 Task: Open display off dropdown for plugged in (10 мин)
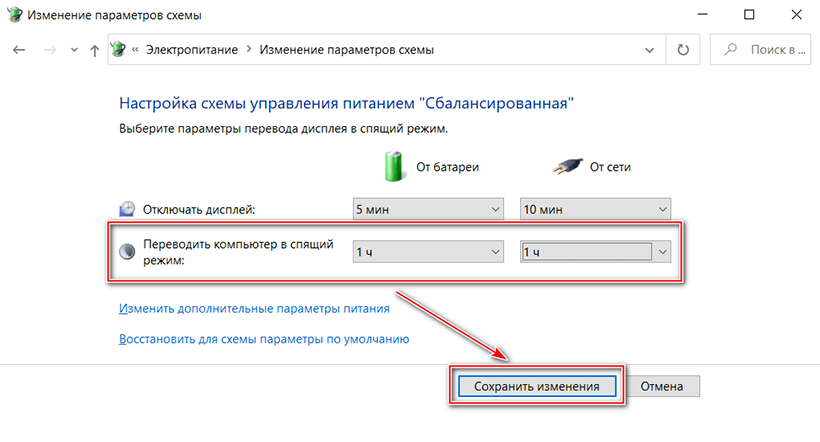(x=595, y=209)
